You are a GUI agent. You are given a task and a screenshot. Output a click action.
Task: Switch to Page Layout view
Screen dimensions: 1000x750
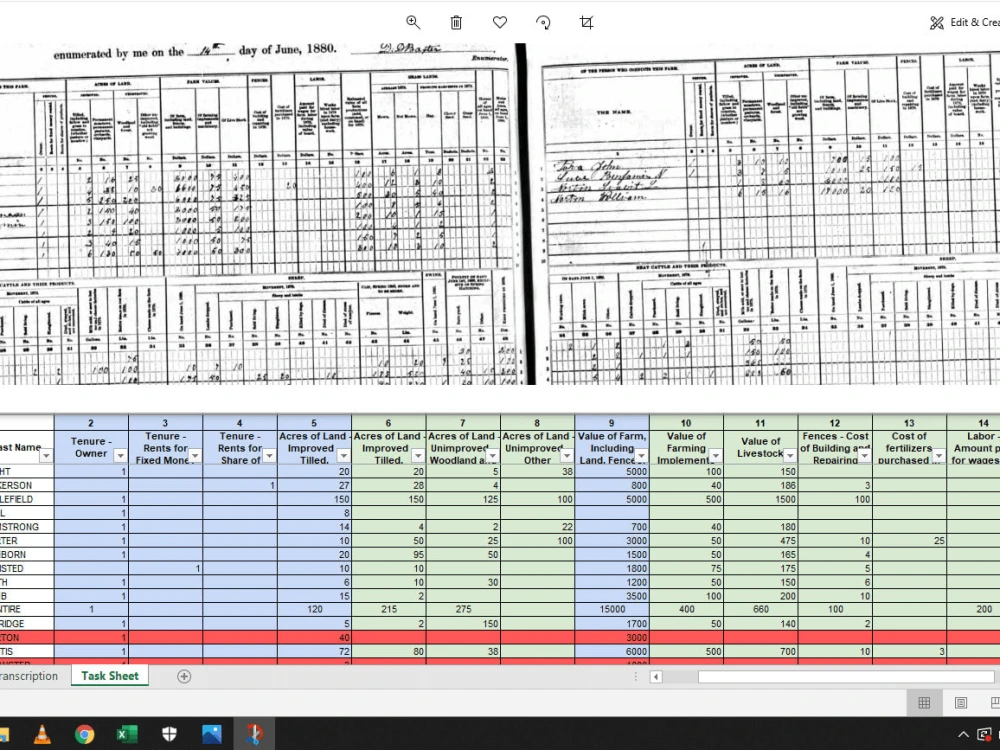(x=961, y=703)
